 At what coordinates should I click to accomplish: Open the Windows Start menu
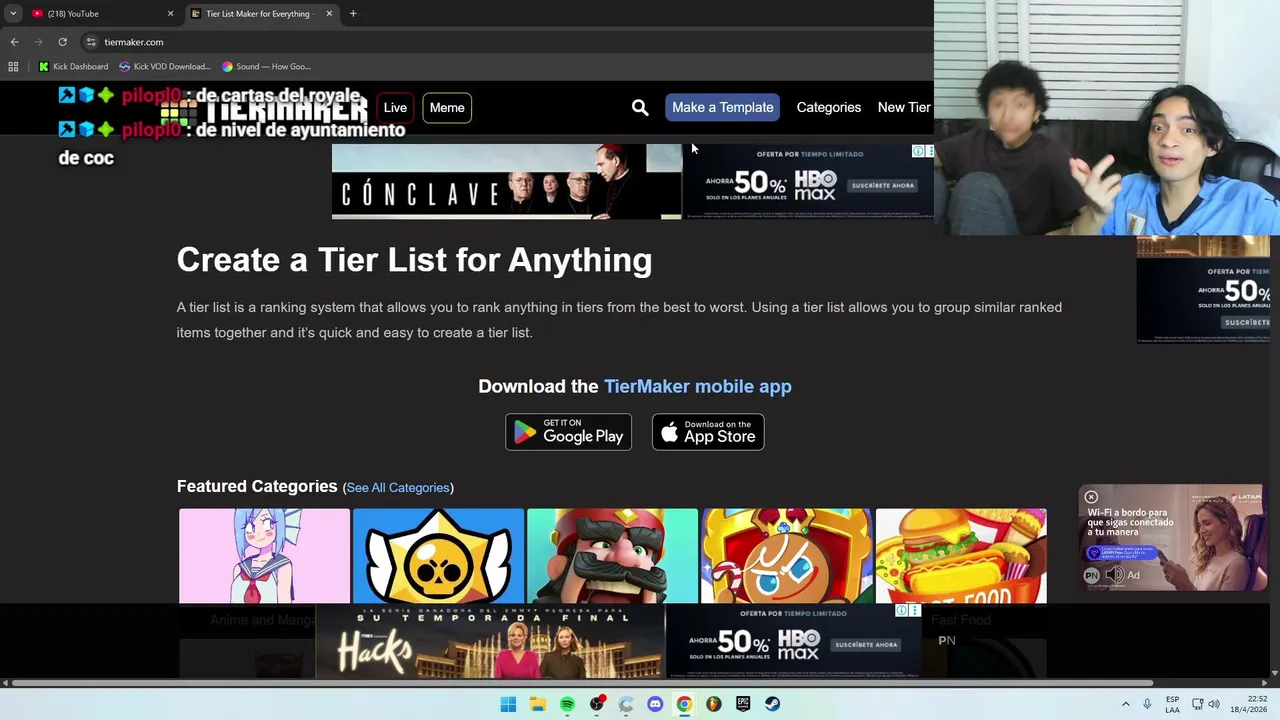[508, 704]
